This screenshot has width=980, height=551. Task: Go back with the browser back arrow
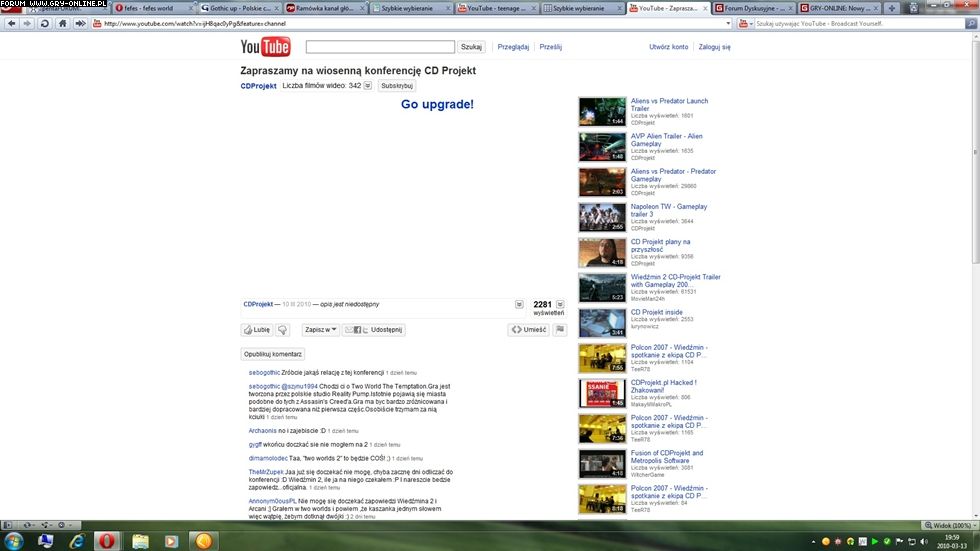[11, 23]
